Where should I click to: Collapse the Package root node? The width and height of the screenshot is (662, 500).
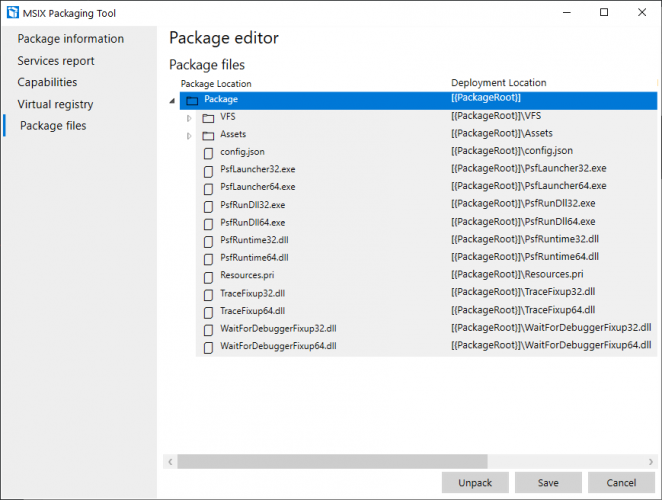point(173,100)
